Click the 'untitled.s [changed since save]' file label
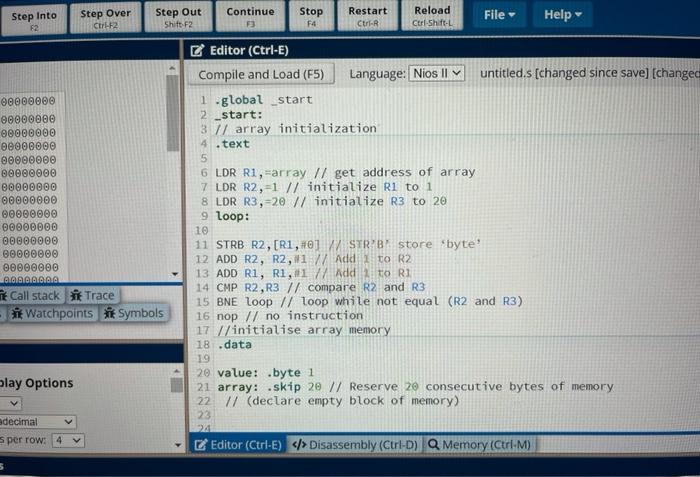Screen dimensions: 700x477 click(564, 73)
